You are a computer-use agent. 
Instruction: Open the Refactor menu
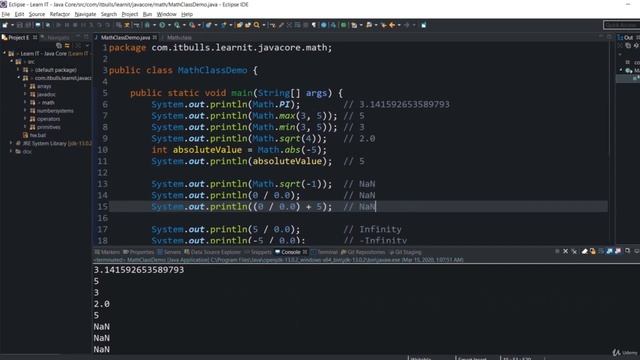60,14
